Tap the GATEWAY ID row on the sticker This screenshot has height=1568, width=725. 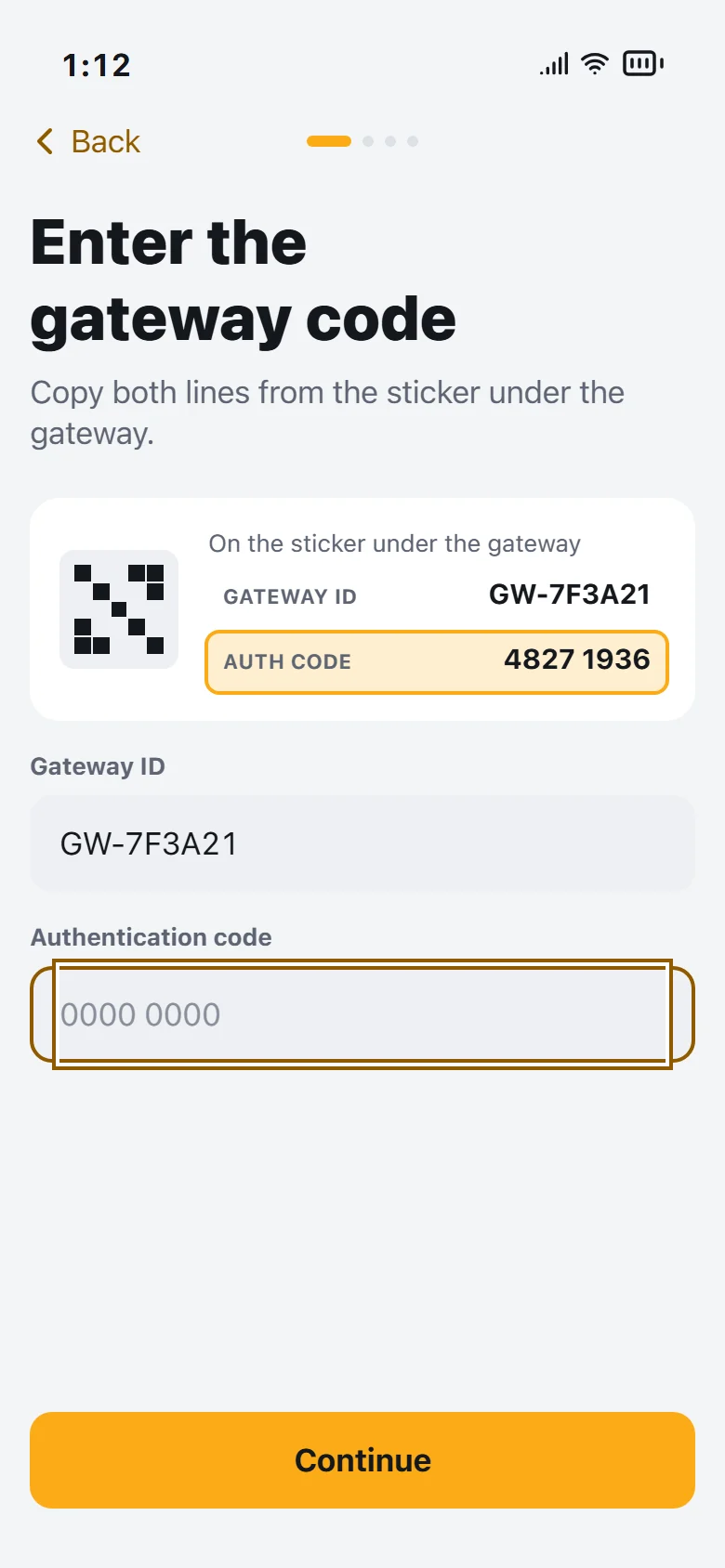[437, 595]
